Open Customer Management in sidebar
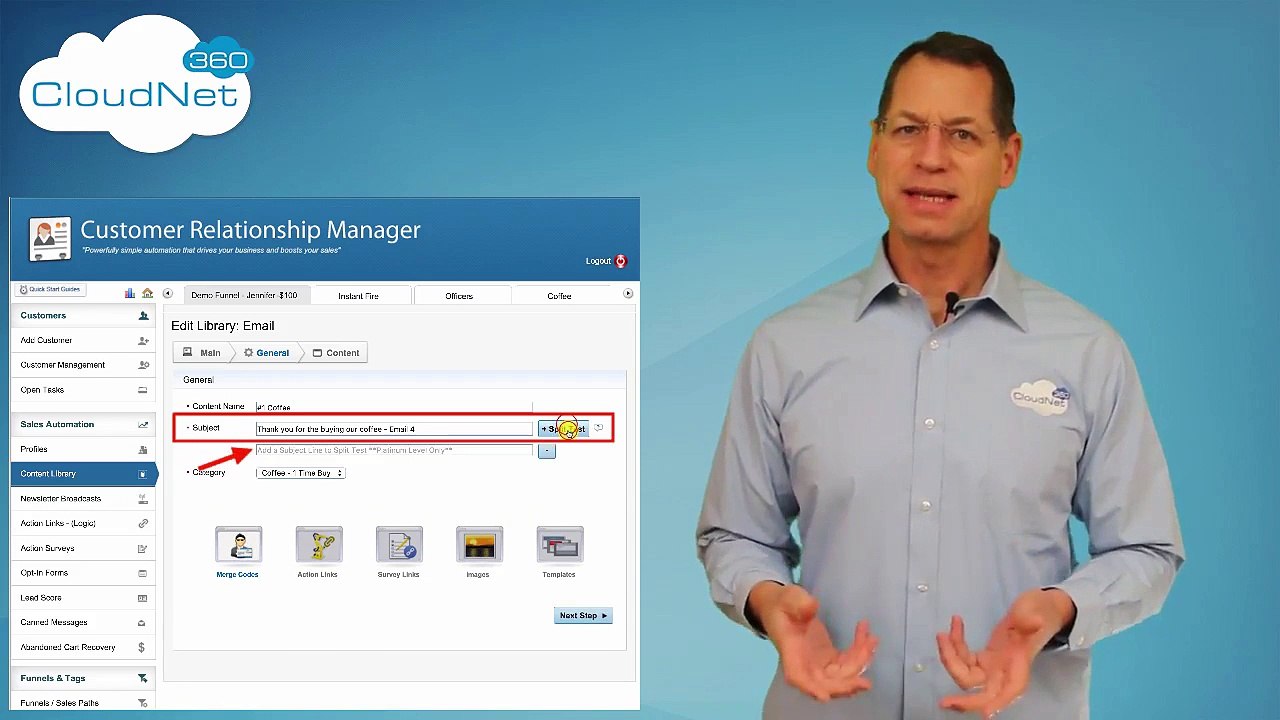Screen dimensions: 1280x720 pyautogui.click(x=62, y=365)
